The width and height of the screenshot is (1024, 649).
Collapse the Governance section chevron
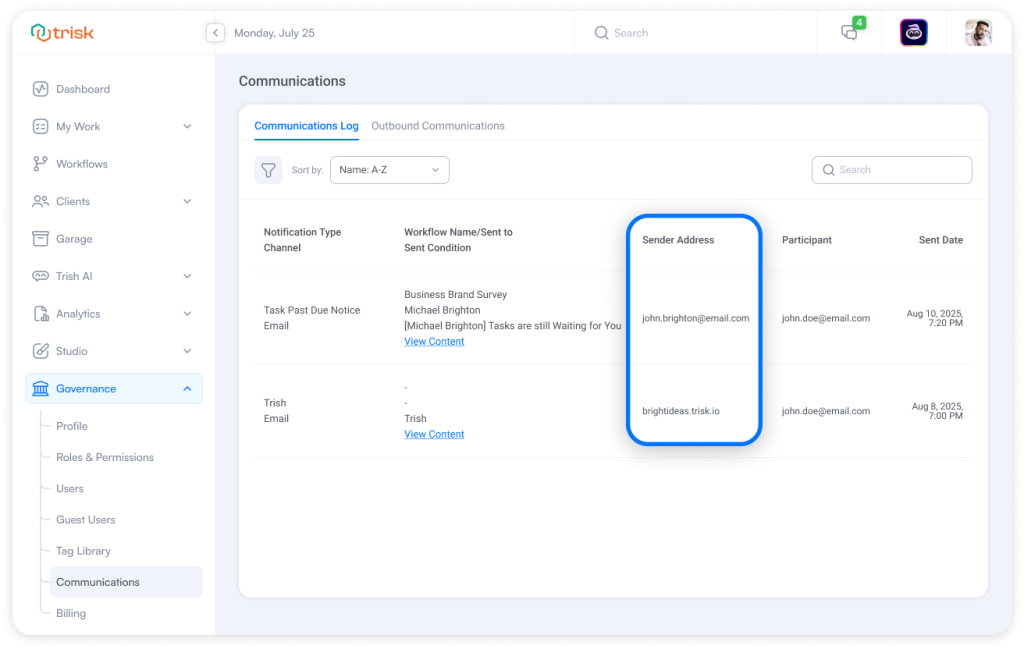coord(187,389)
